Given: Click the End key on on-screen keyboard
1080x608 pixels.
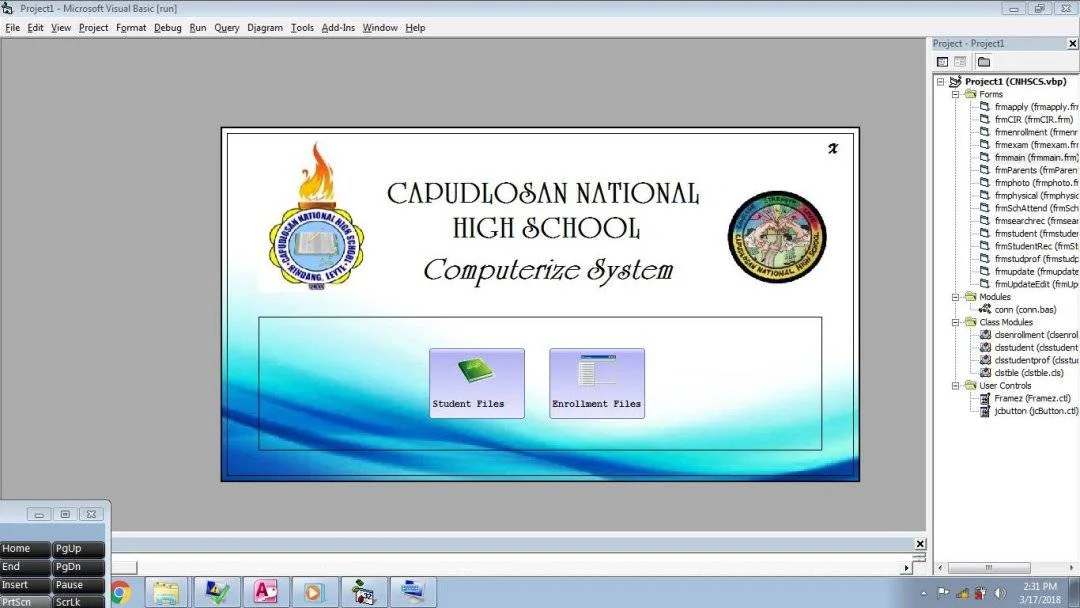Looking at the screenshot, I should [25, 567].
